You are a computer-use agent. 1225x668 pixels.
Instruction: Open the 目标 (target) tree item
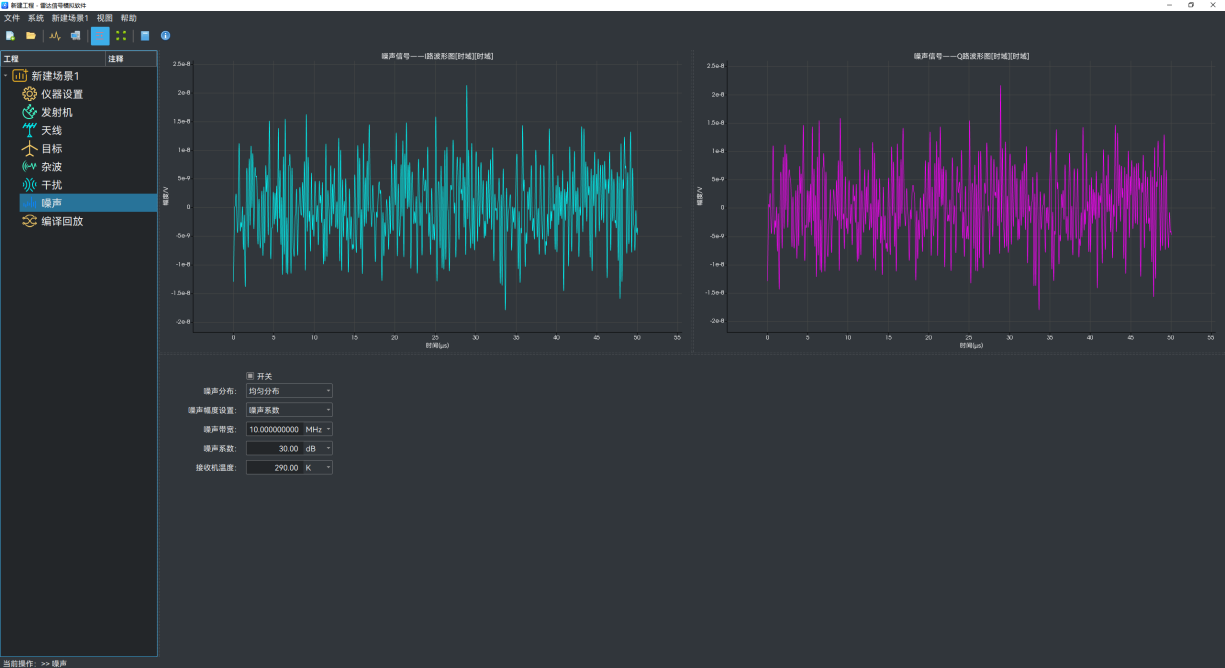(x=51, y=148)
